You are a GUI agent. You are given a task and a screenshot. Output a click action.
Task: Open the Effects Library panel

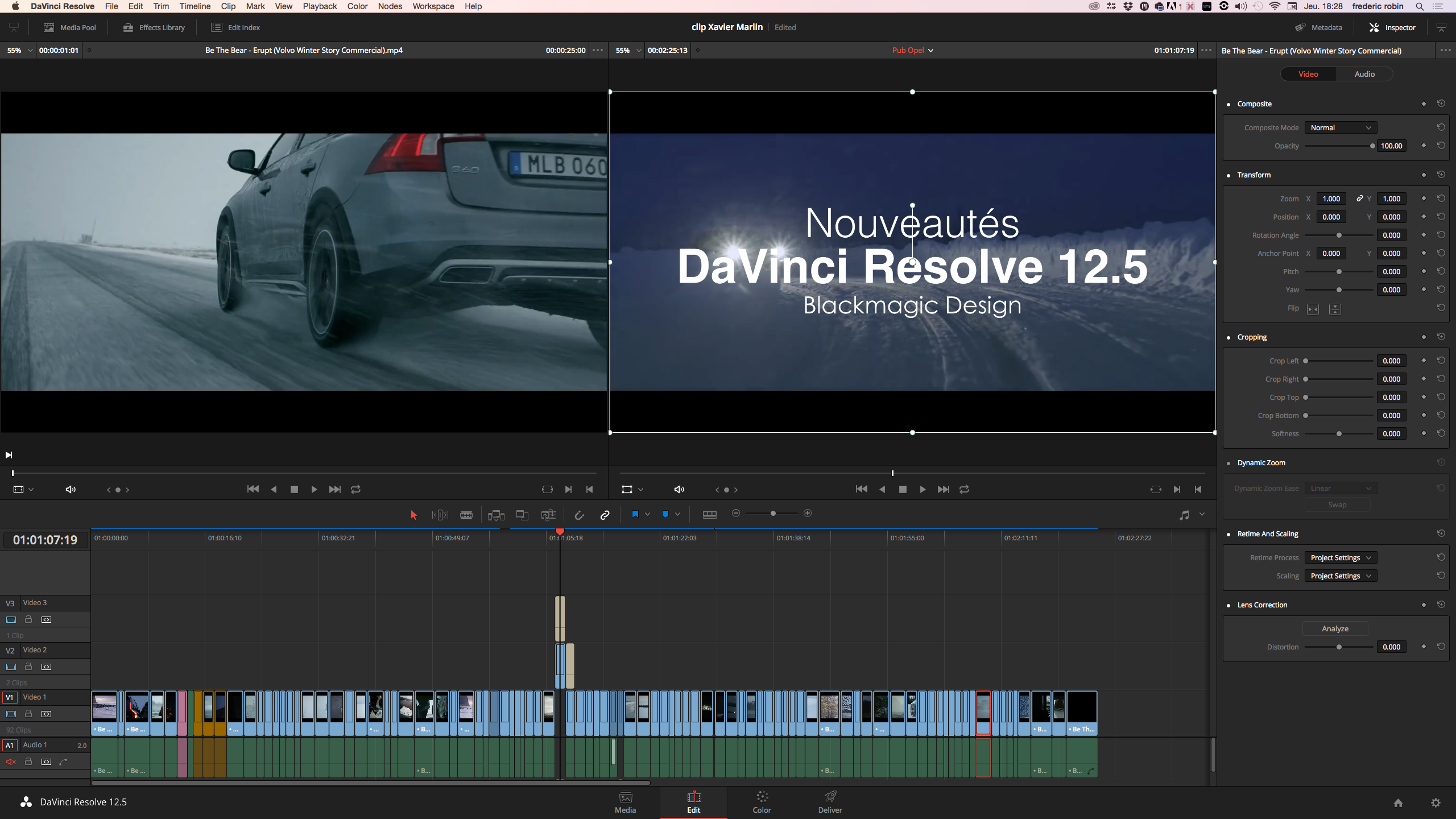coord(154,27)
